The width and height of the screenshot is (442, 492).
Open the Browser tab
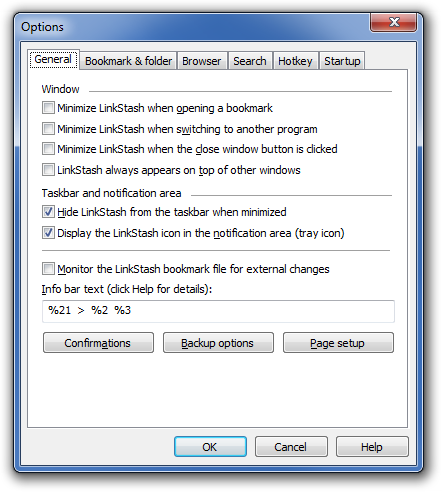coord(202,61)
